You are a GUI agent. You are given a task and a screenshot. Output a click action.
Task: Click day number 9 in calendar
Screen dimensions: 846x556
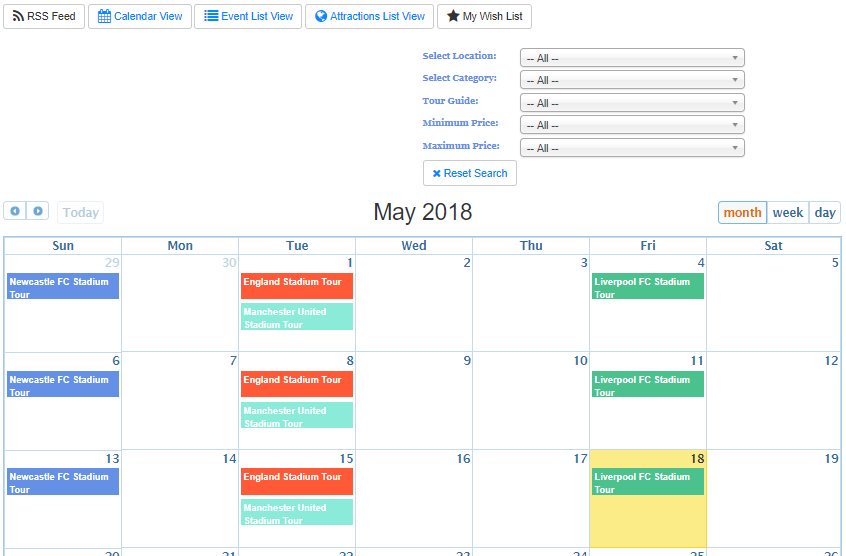(x=467, y=361)
